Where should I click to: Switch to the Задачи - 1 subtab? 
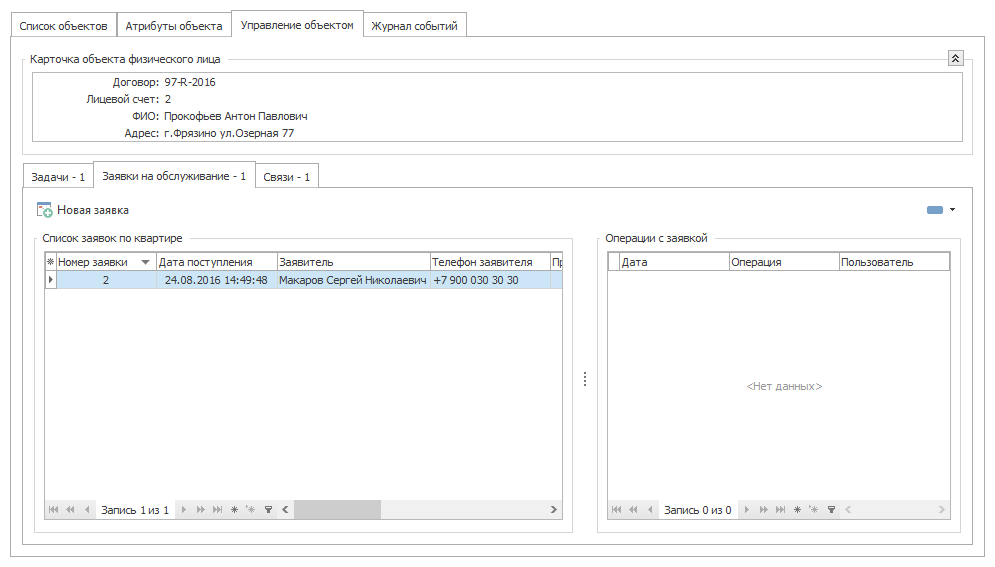(58, 177)
